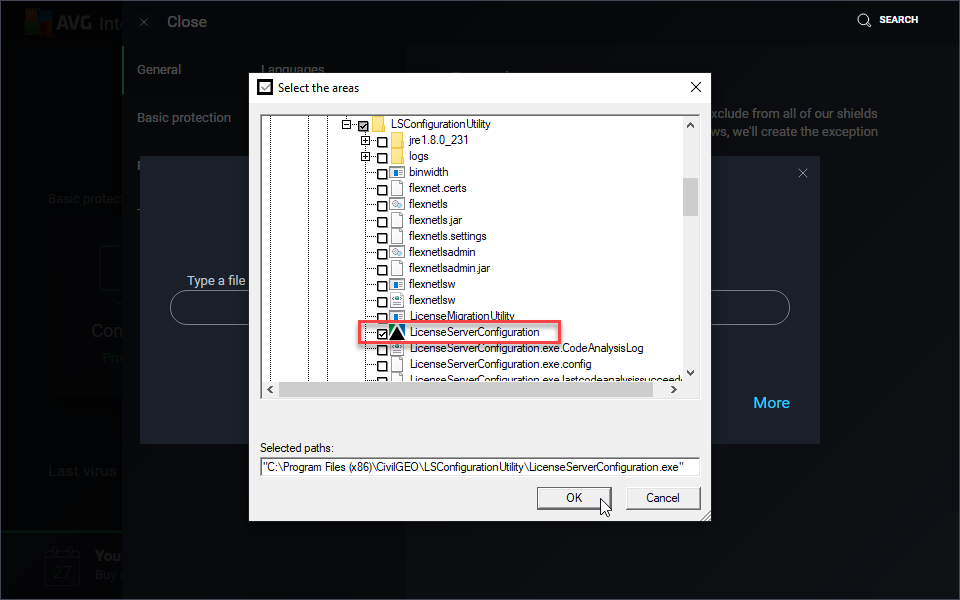
Task: Click the horizontal scrollbar thumb
Action: (466, 389)
